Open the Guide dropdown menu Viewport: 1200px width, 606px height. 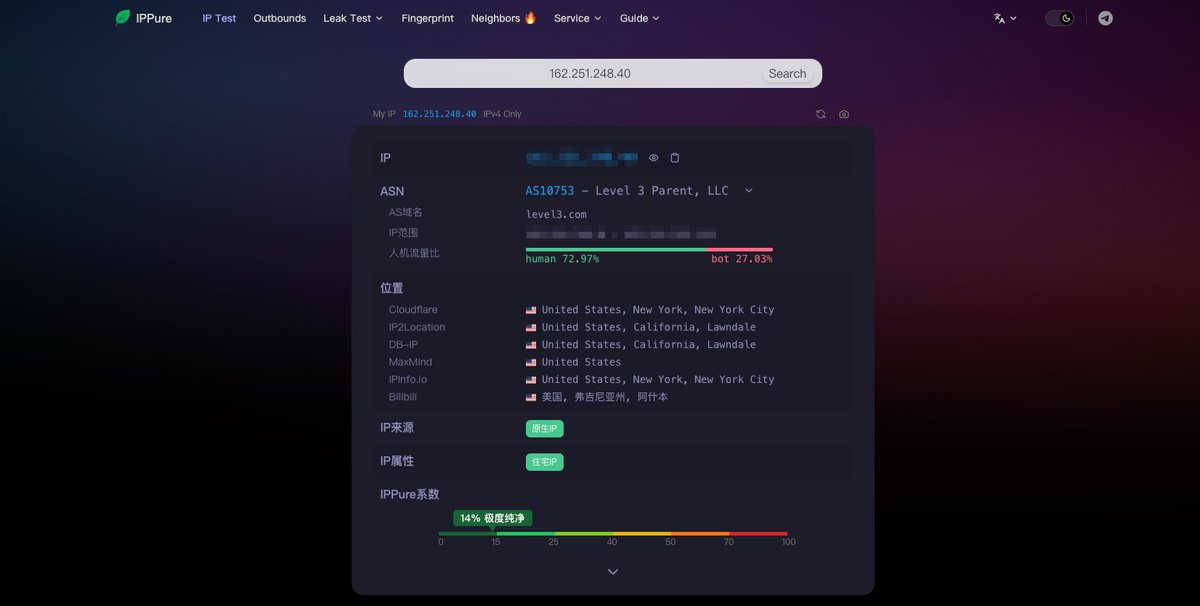[639, 17]
